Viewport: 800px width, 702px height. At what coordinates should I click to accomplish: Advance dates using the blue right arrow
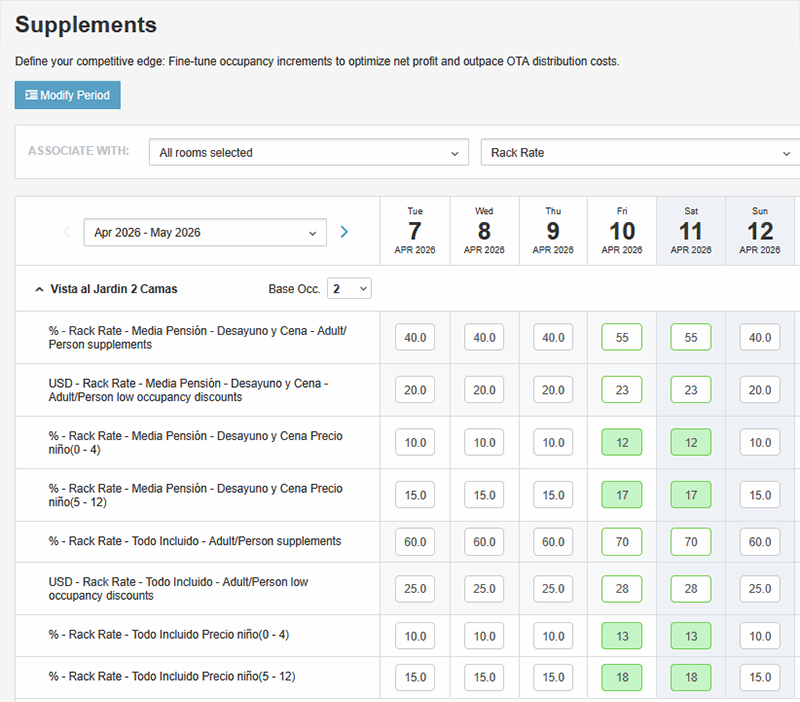344,231
